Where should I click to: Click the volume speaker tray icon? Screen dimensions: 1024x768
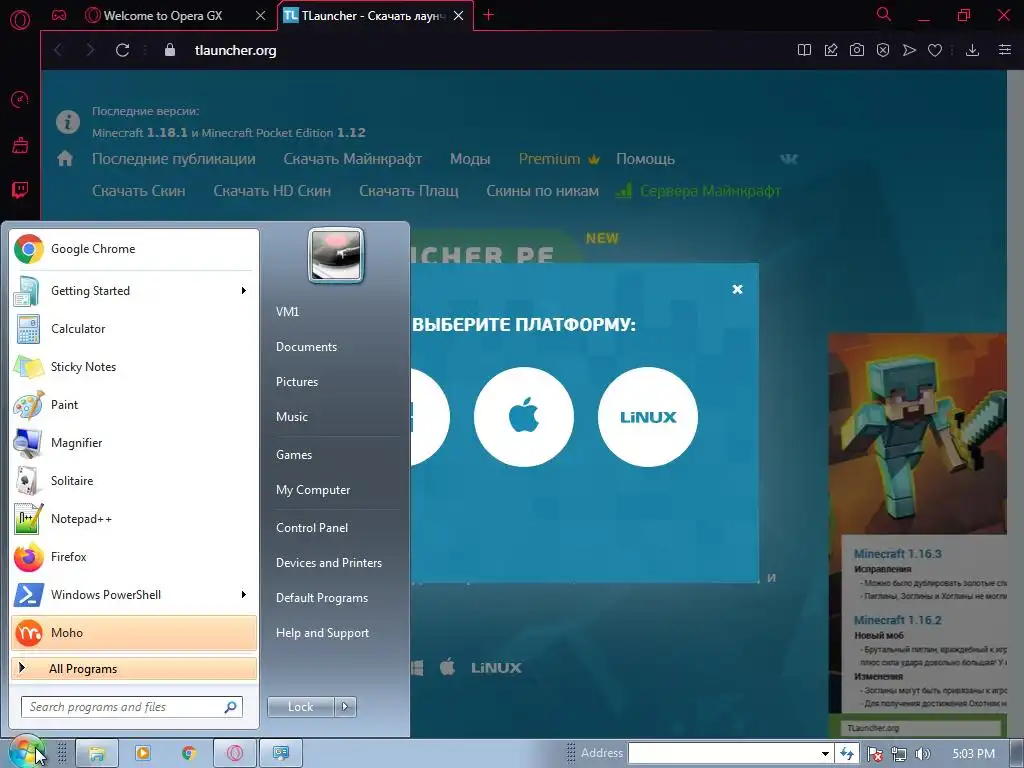click(x=922, y=754)
